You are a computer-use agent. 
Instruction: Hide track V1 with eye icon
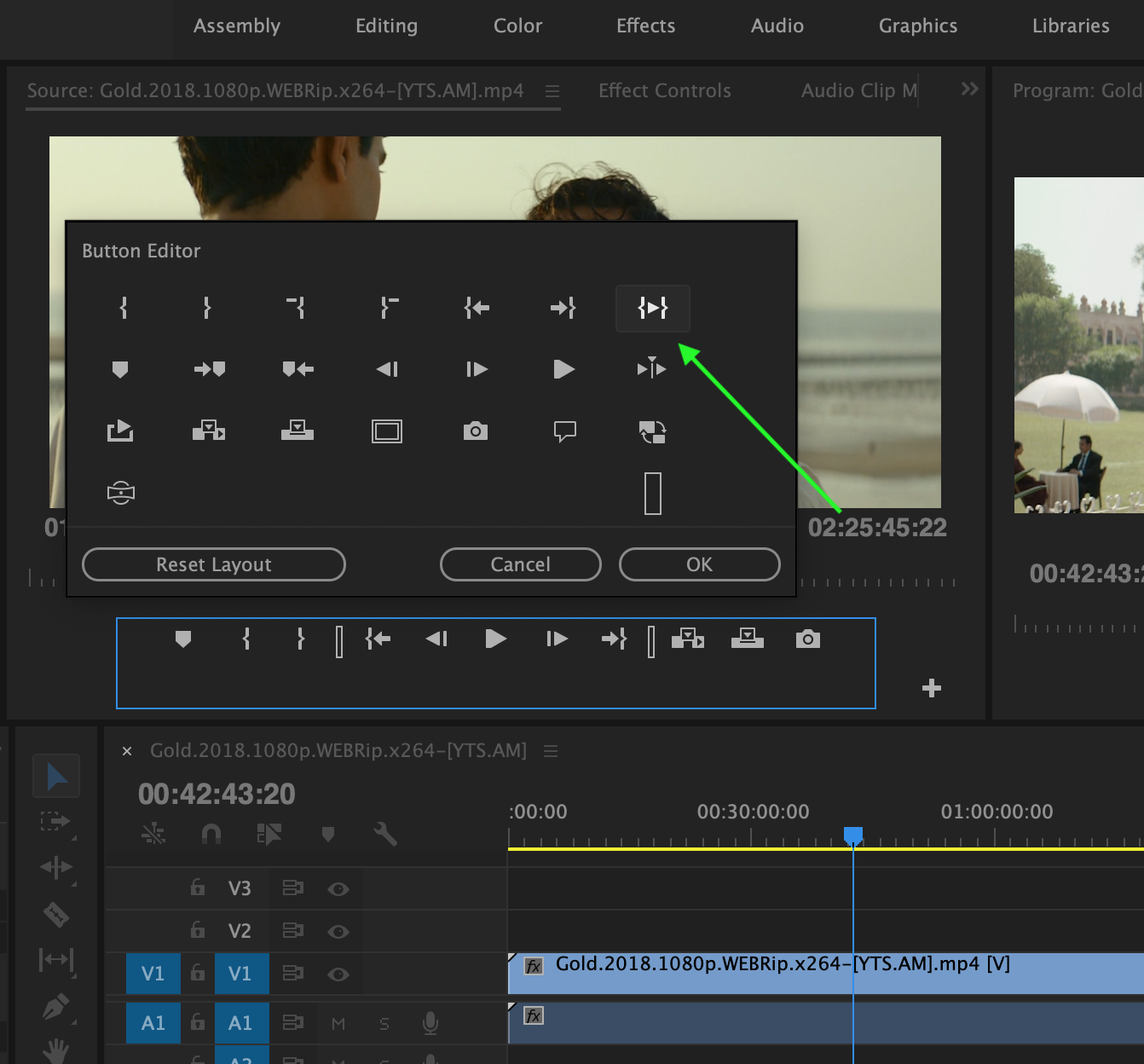point(338,974)
